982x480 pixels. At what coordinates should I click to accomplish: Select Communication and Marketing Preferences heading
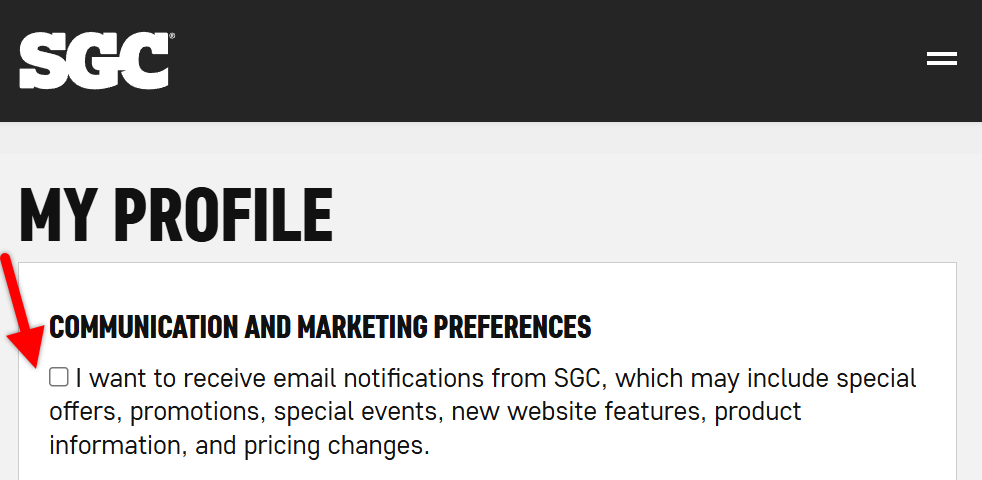320,326
